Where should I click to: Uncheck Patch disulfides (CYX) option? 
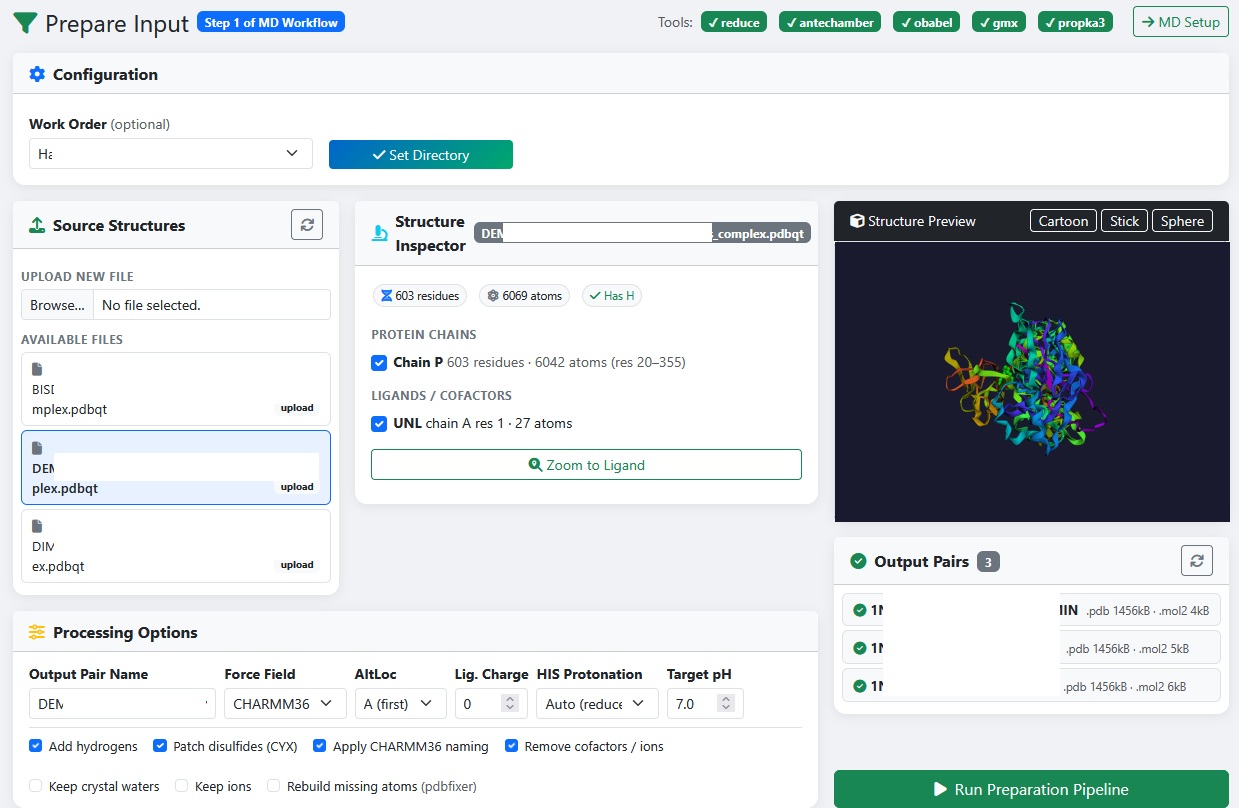pos(160,746)
